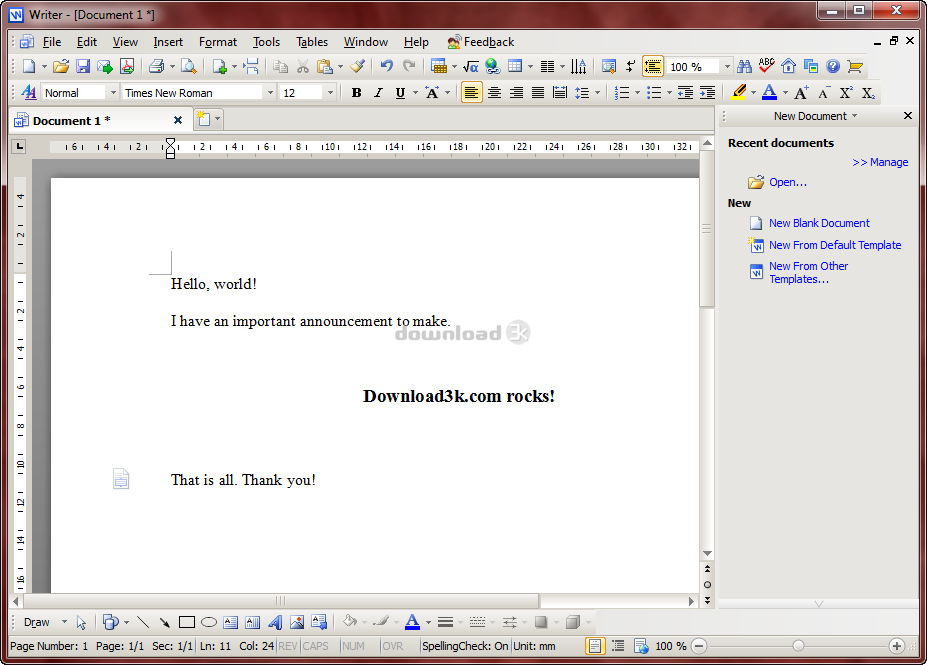This screenshot has height=665, width=927.
Task: Run the ABC spelling check
Action: [767, 66]
